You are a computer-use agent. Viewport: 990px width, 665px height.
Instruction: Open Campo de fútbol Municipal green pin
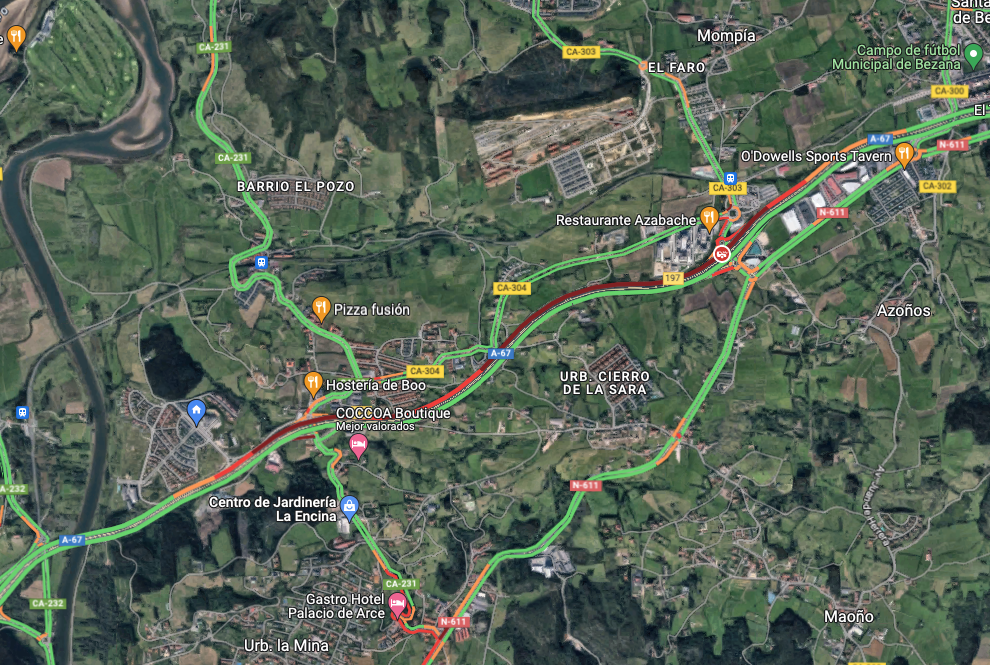click(x=974, y=56)
